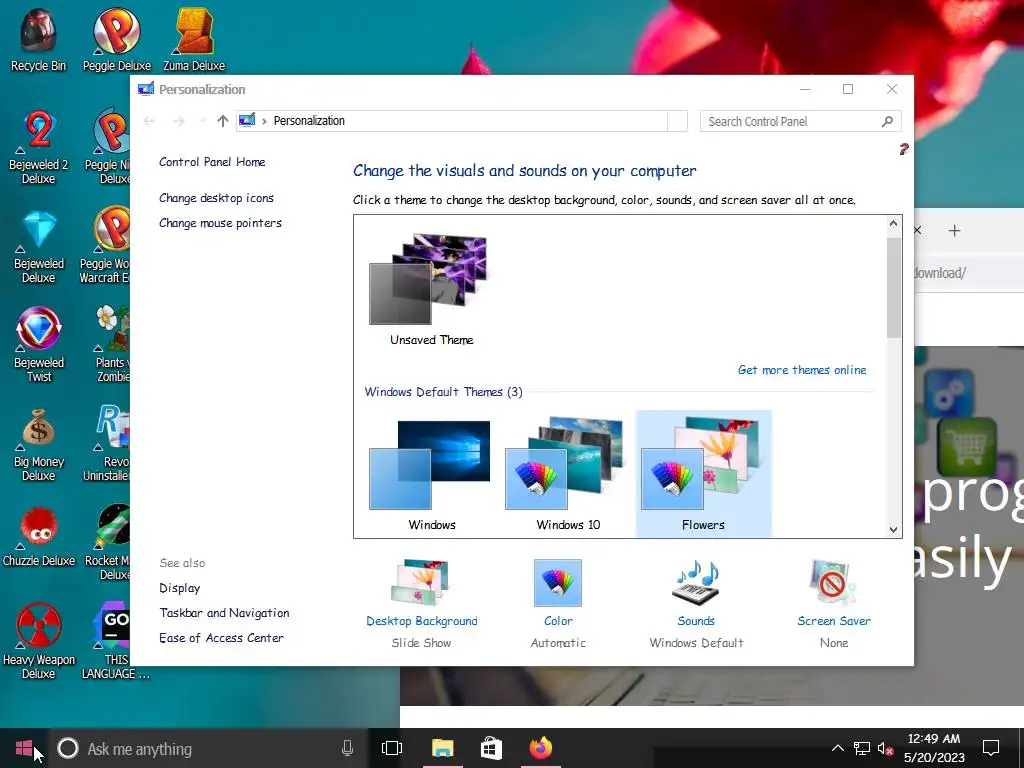Screen dimensions: 1024x768
Task: Click the Windows Default Themes (3) heading
Action: tap(443, 392)
